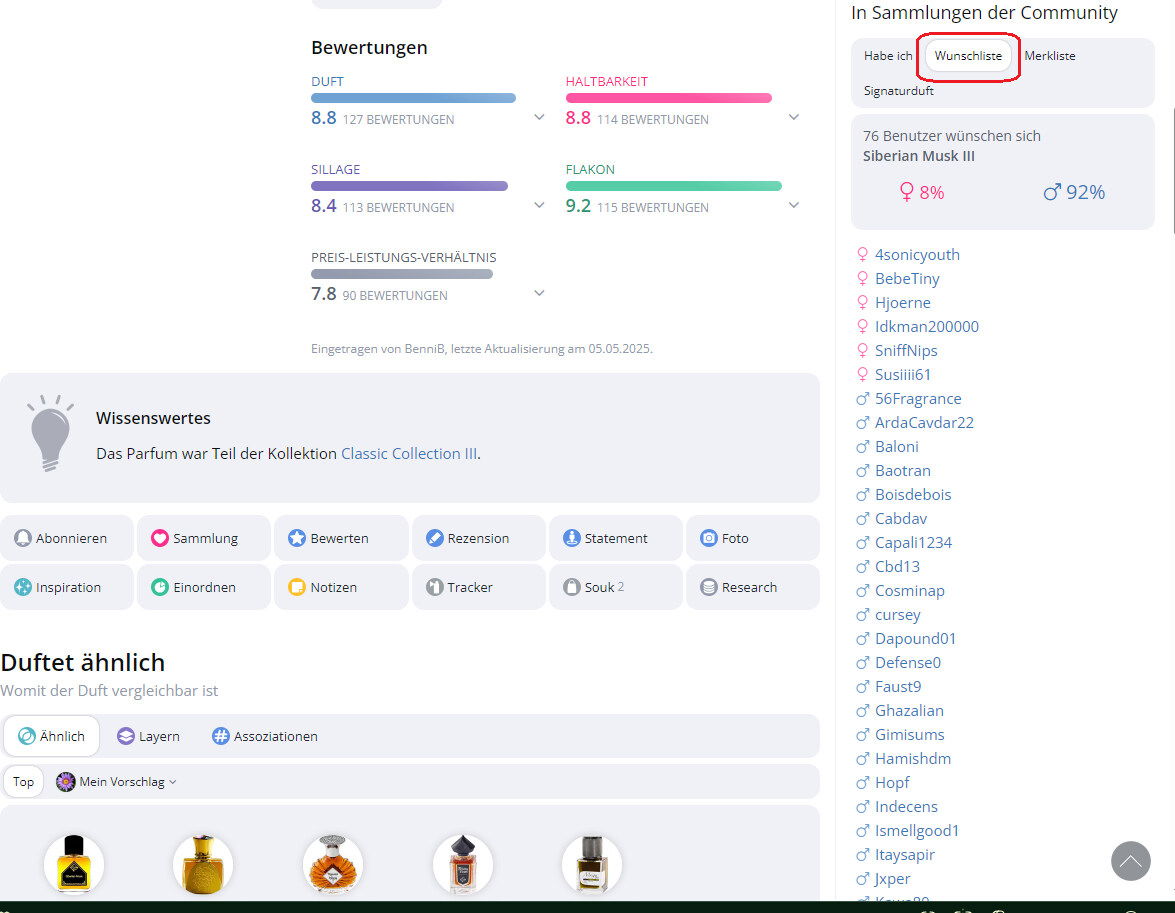Expand the Duft rating details chevron

click(x=539, y=117)
